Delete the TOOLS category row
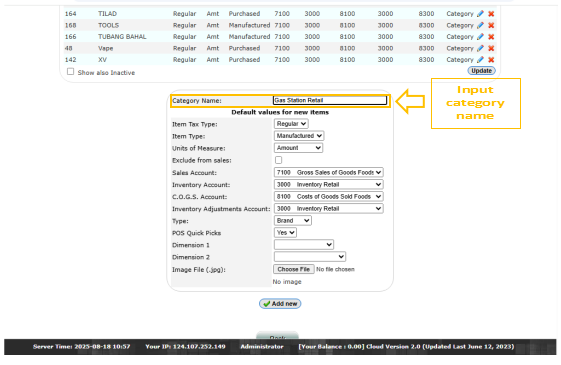Viewport: 561px width, 365px height. pyautogui.click(x=491, y=25)
